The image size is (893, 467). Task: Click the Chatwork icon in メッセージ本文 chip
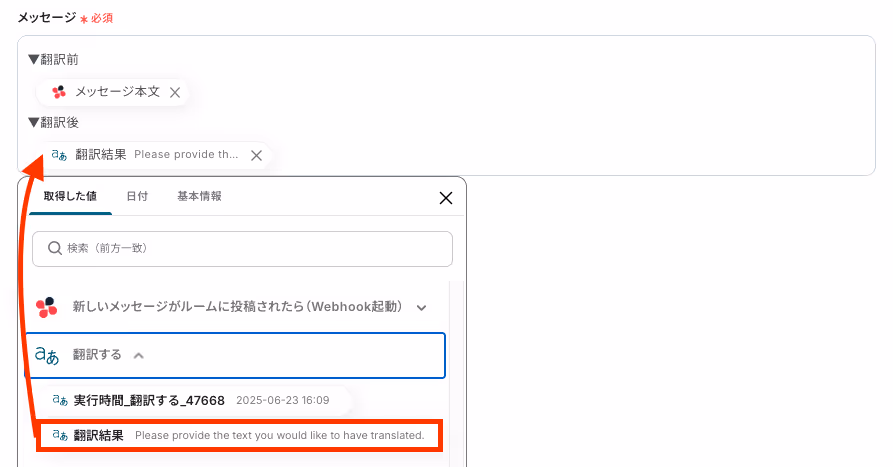59,92
